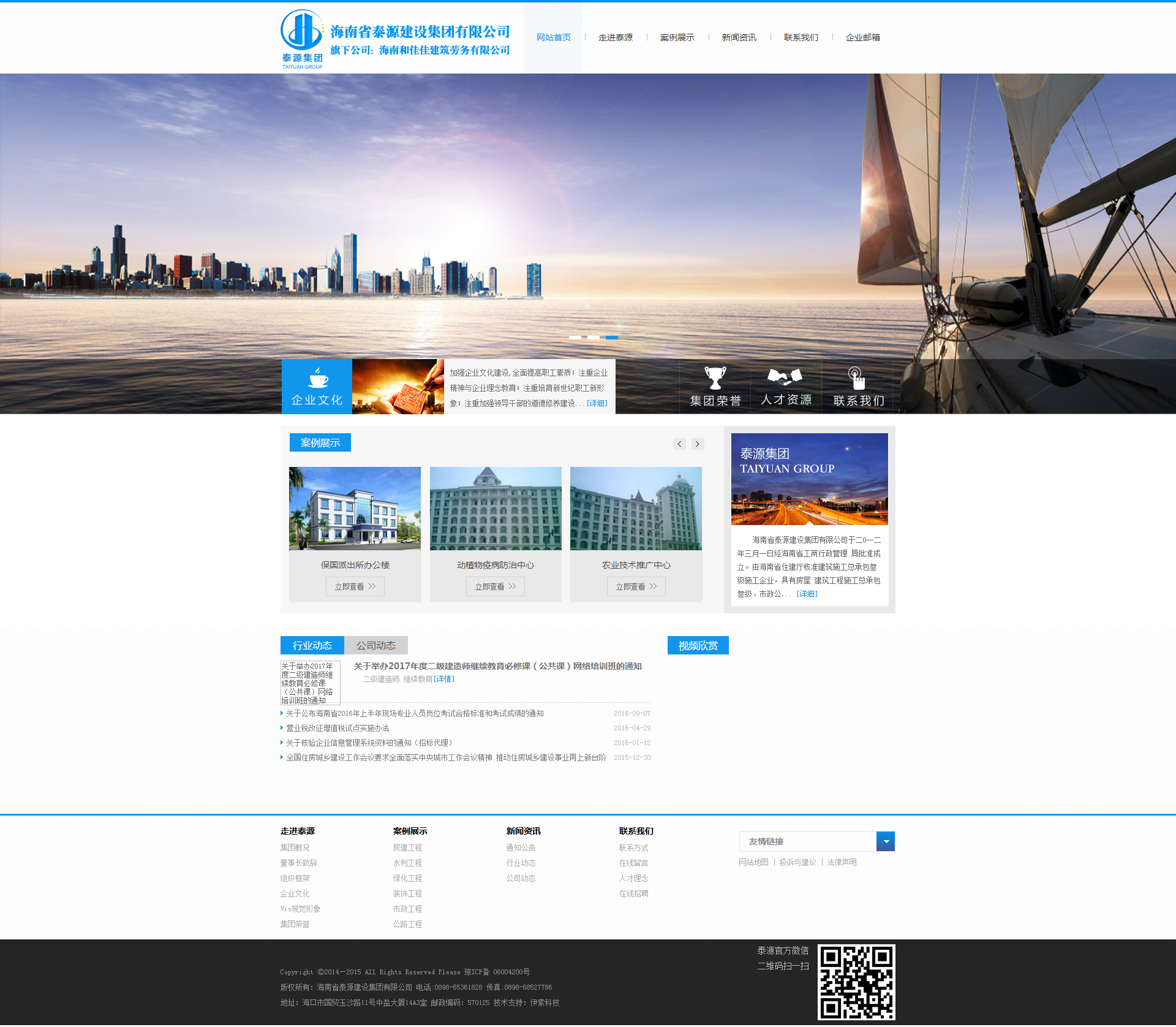
Task: Click the 人才资源 handshake icon
Action: pyautogui.click(x=785, y=376)
